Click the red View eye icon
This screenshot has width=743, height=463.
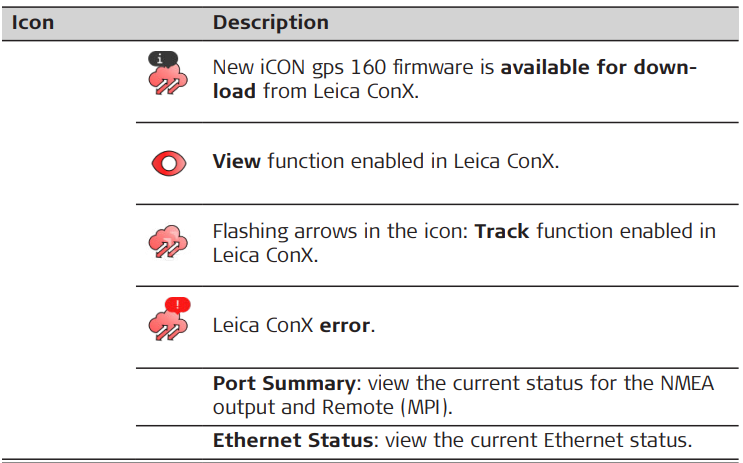point(167,163)
